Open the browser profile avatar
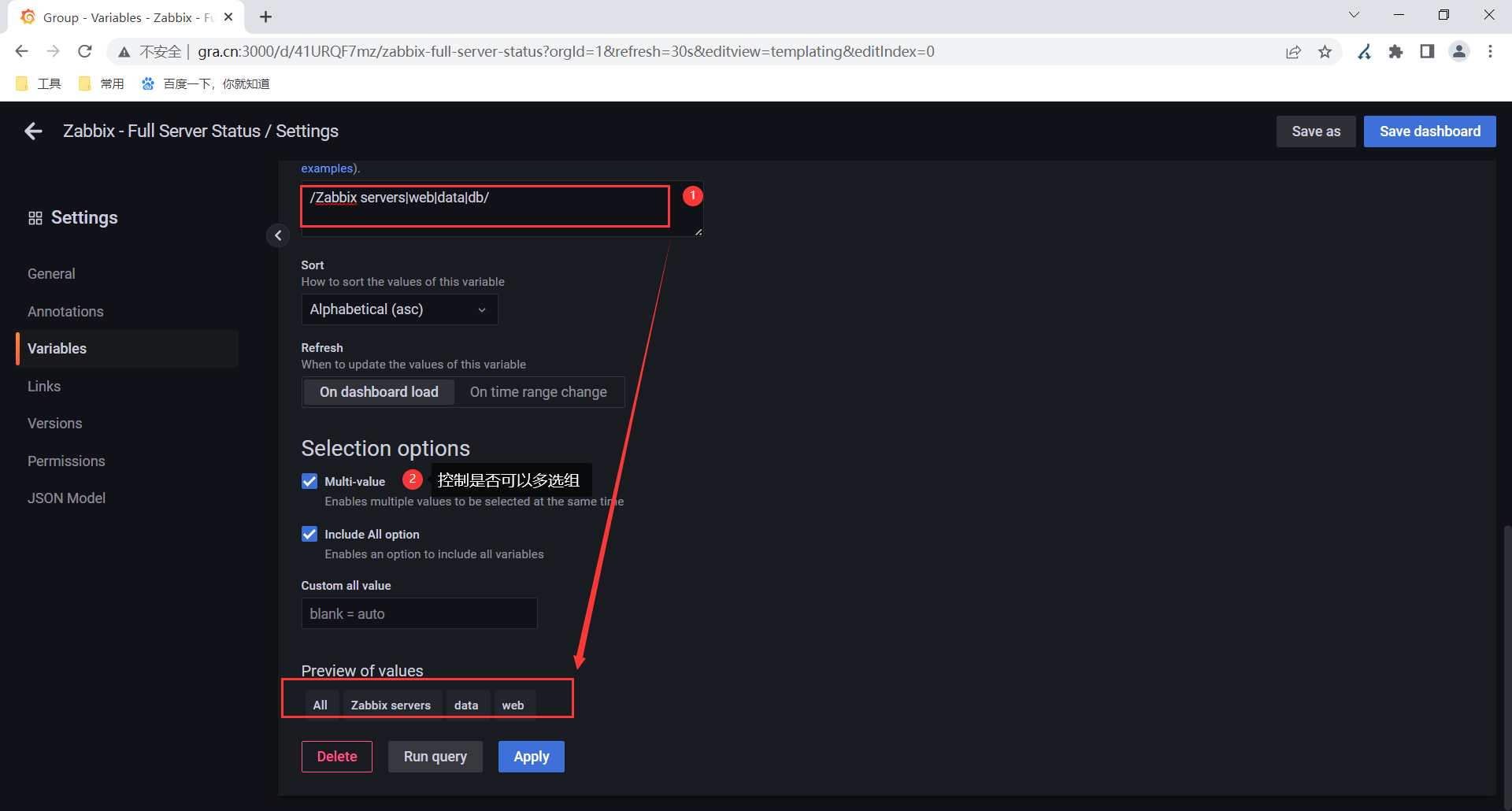 coord(1459,52)
